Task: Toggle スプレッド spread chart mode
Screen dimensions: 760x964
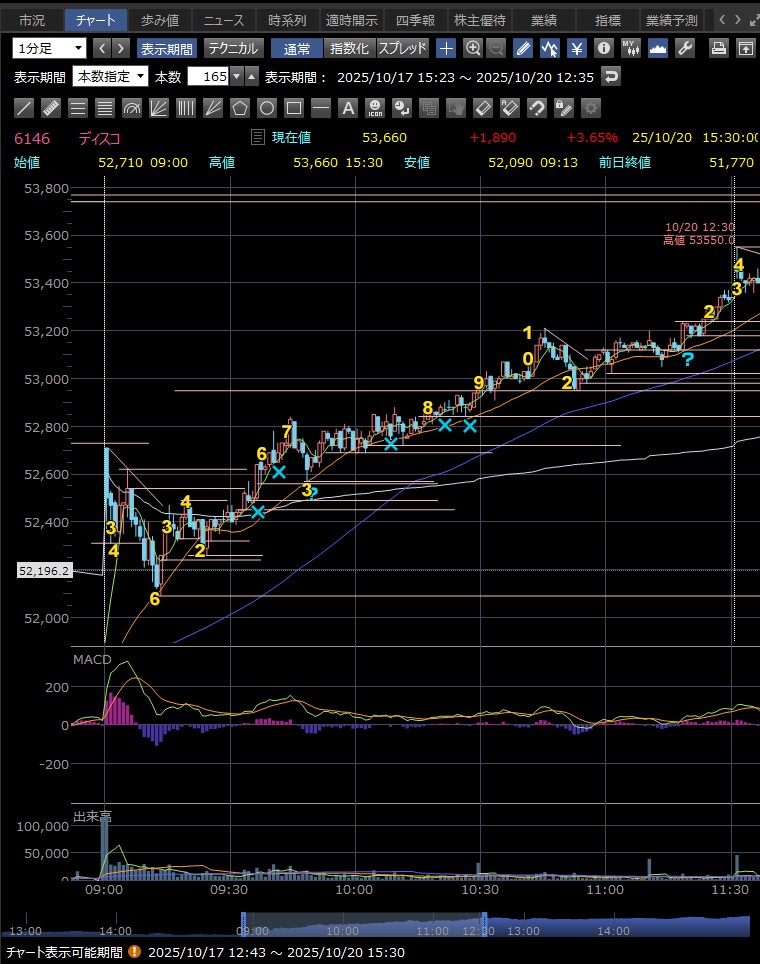Action: point(403,48)
